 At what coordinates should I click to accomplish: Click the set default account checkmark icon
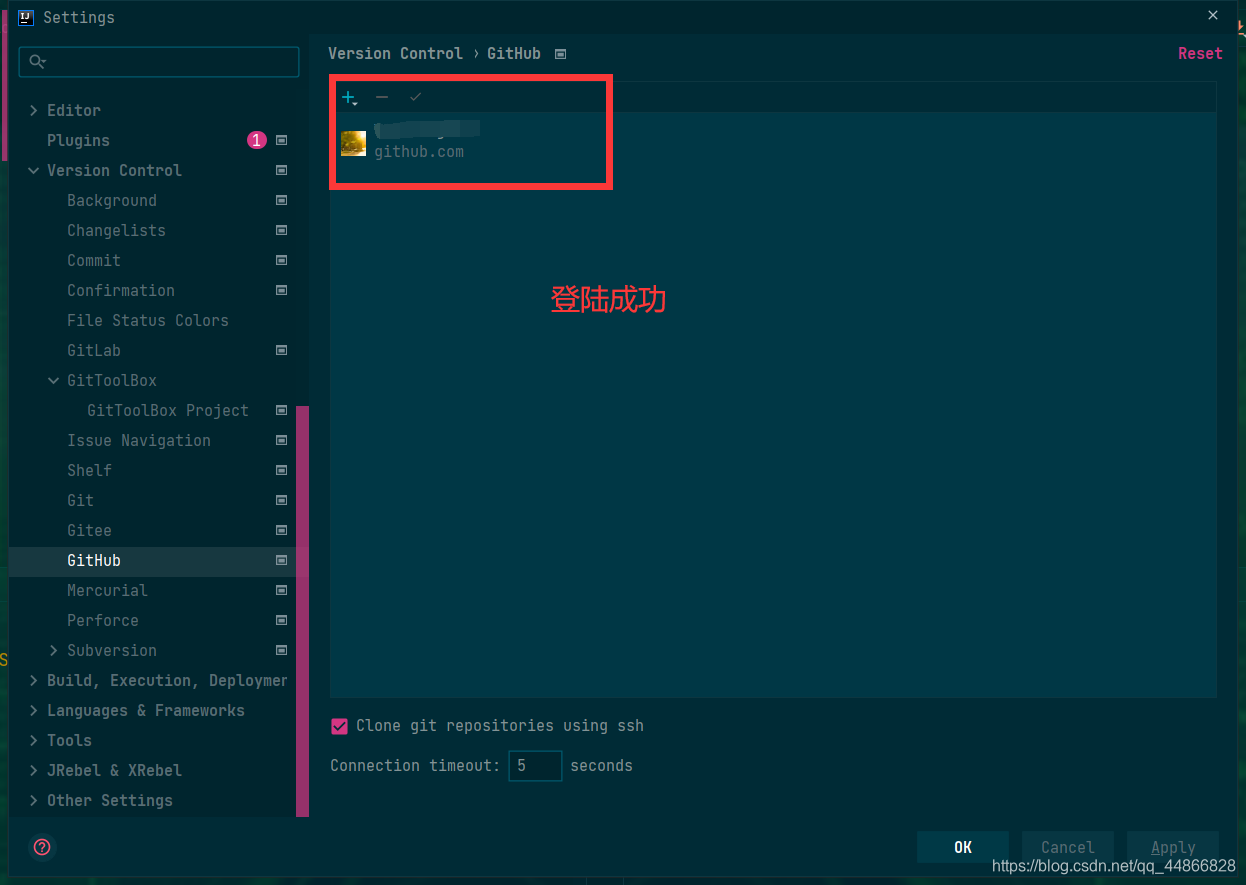pyautogui.click(x=416, y=97)
